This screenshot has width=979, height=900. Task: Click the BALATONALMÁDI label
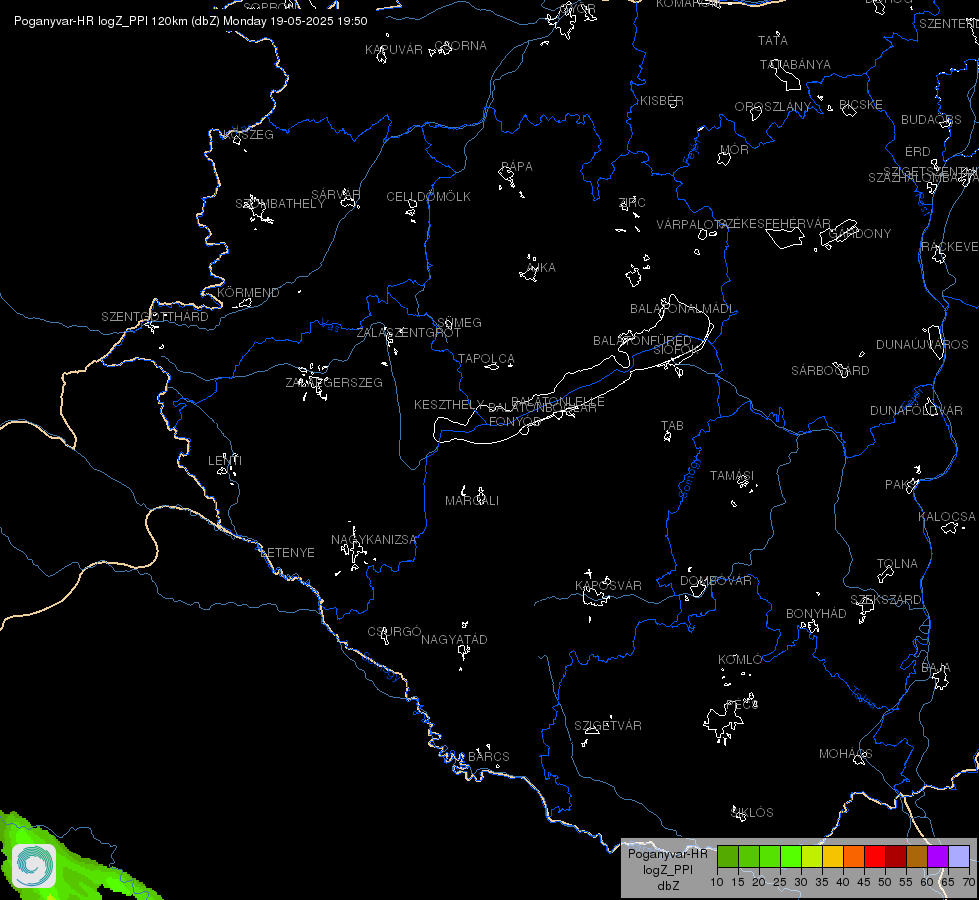pyautogui.click(x=682, y=309)
